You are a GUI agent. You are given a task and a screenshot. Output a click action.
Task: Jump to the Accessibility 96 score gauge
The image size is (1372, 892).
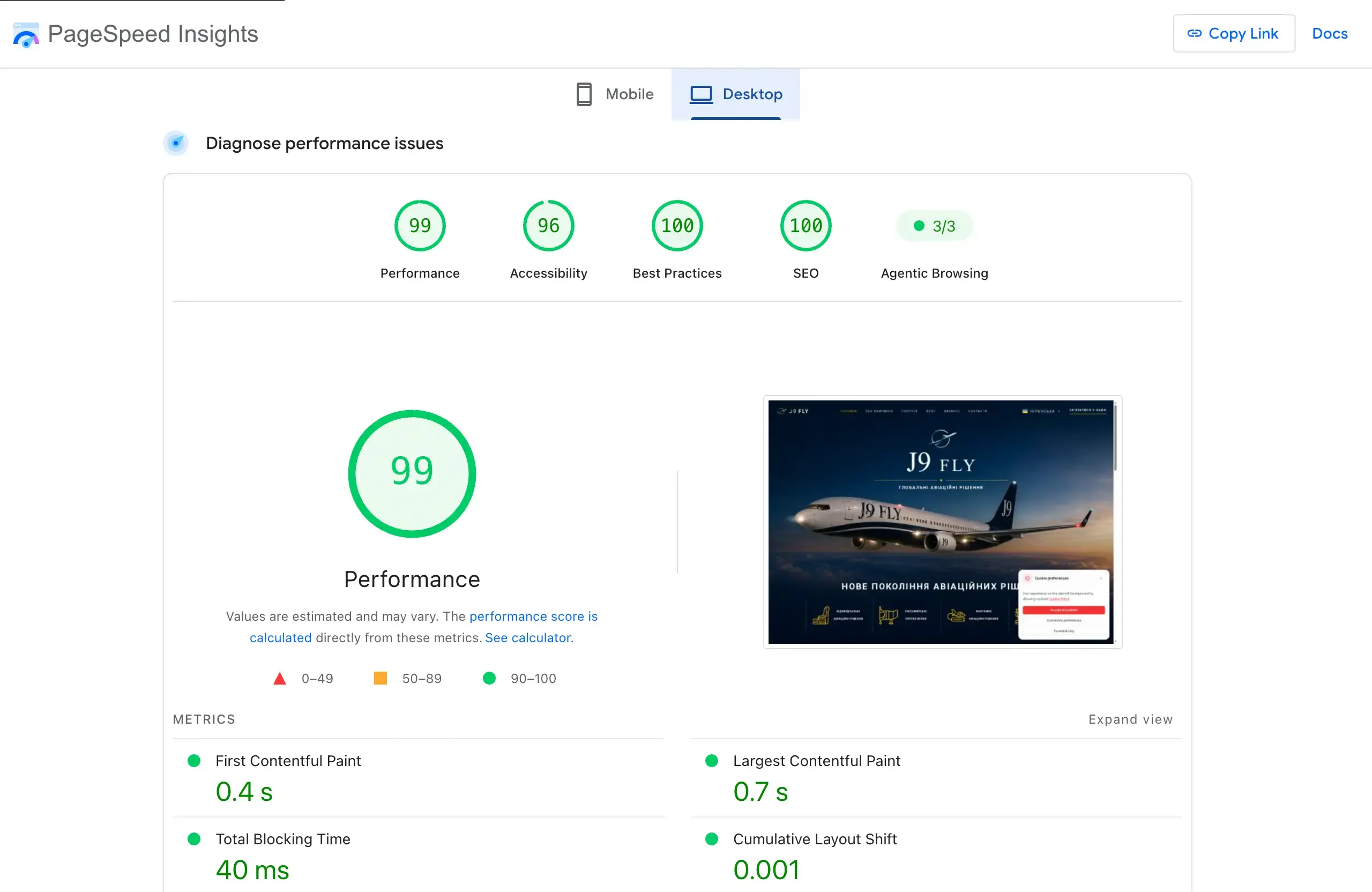(548, 226)
